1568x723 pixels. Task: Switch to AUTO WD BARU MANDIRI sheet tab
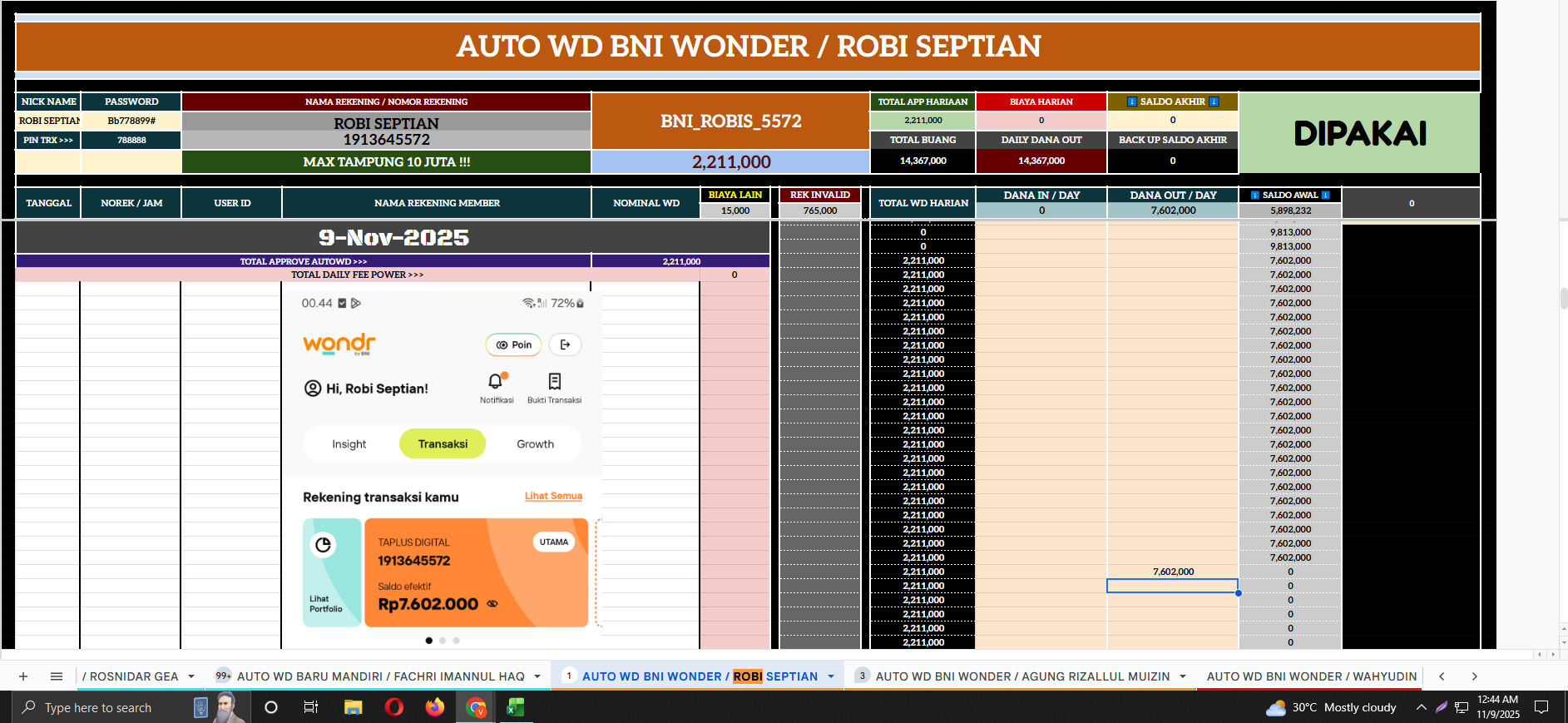click(x=380, y=676)
